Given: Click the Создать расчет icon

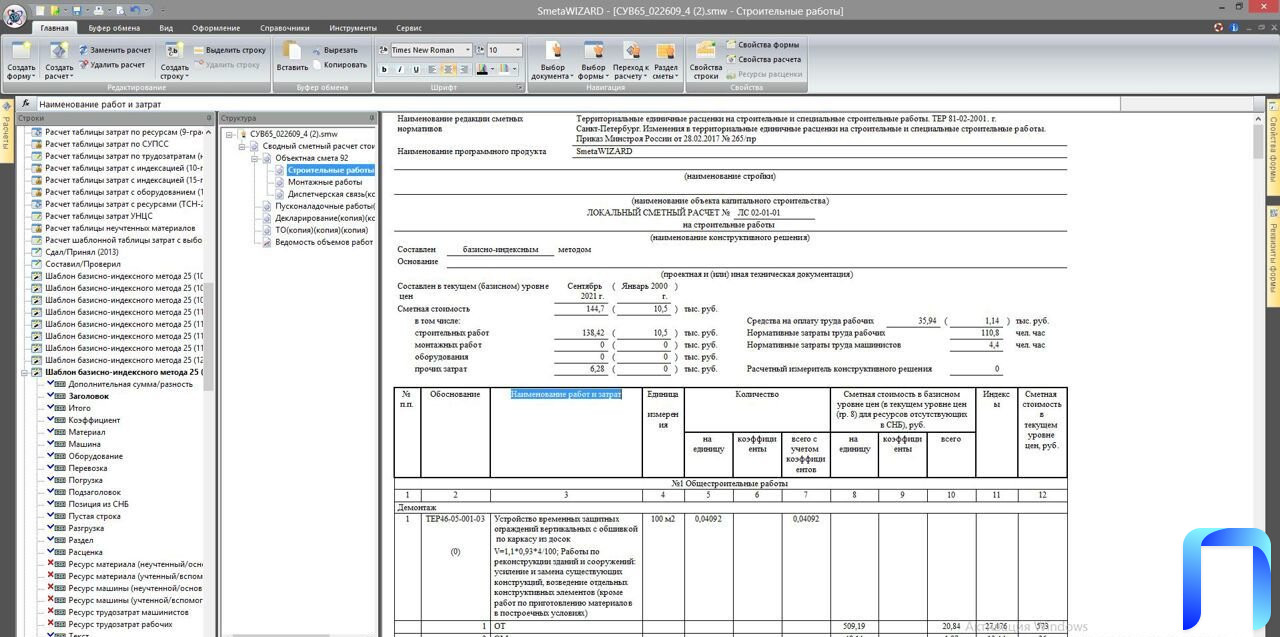Looking at the screenshot, I should 59,50.
